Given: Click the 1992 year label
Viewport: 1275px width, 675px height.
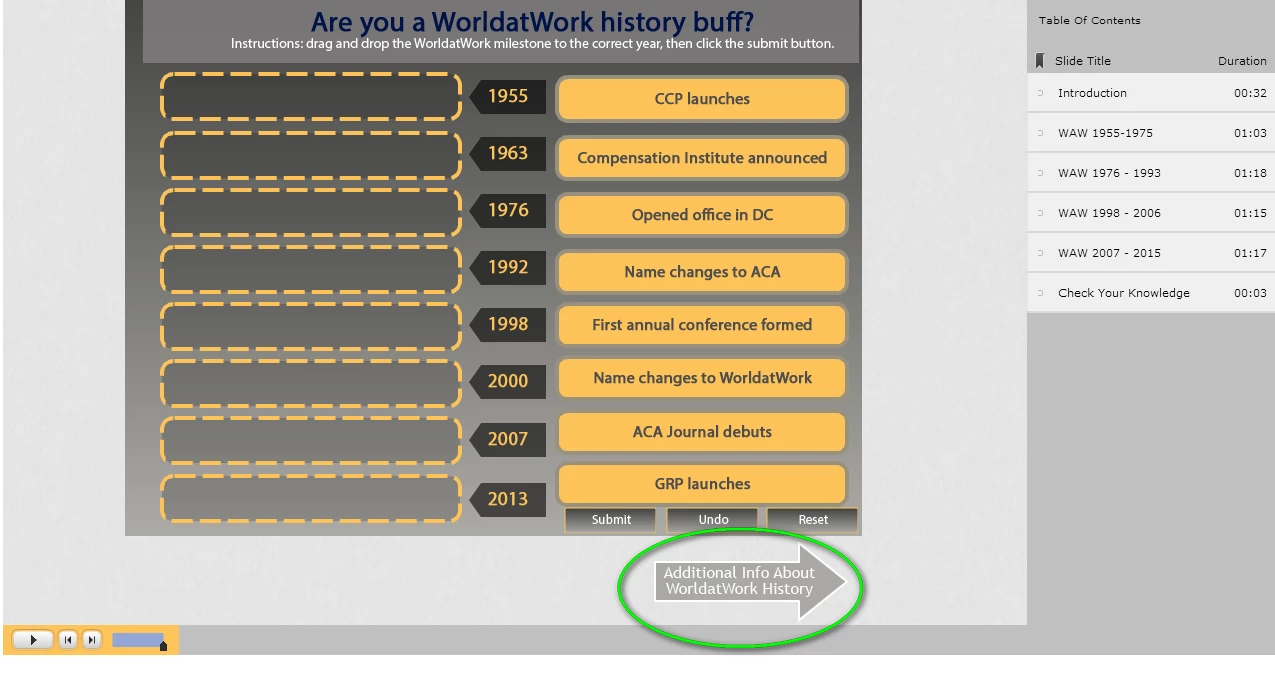Looking at the screenshot, I should coord(508,268).
